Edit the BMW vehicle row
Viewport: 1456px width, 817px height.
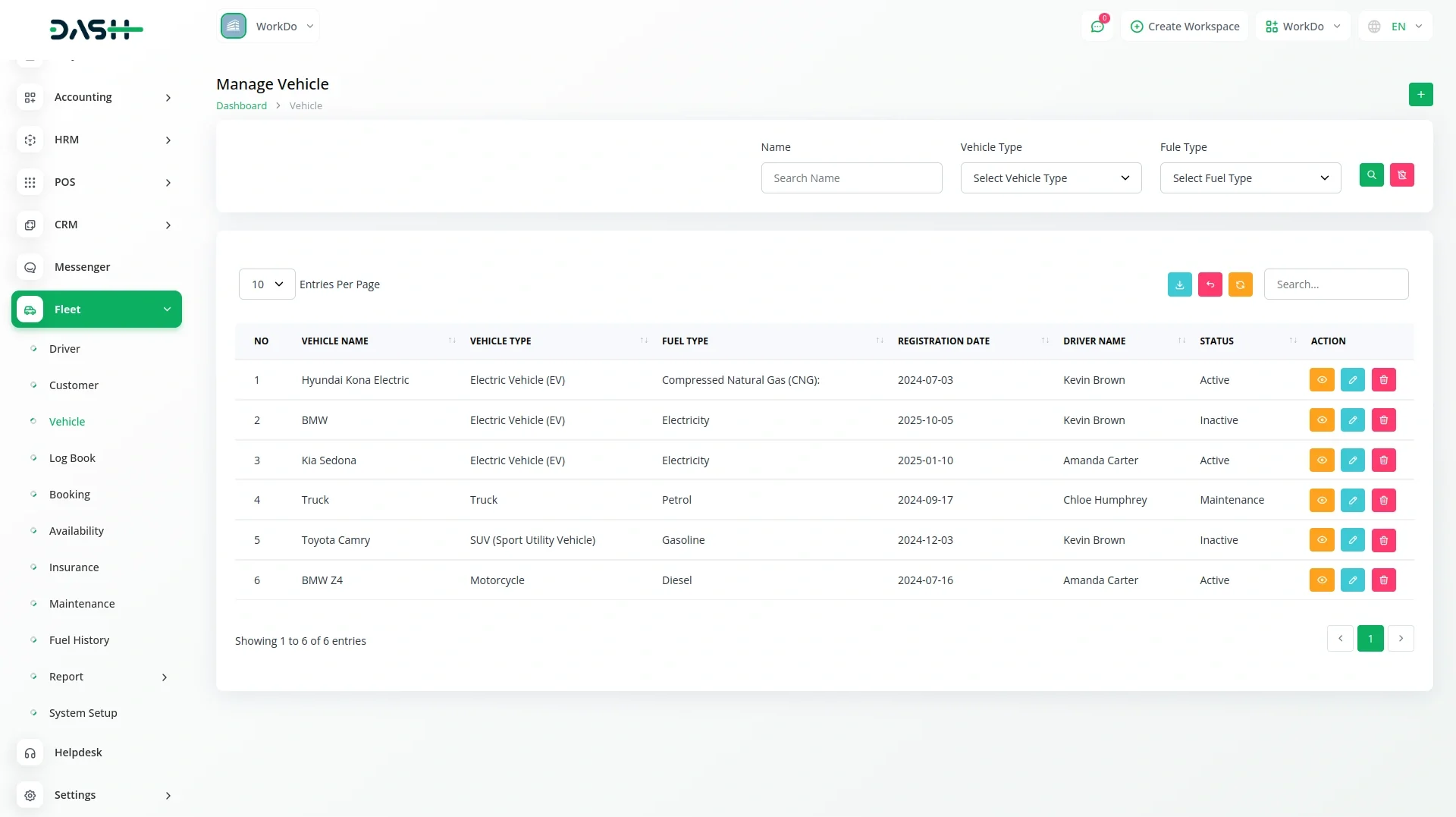1352,420
